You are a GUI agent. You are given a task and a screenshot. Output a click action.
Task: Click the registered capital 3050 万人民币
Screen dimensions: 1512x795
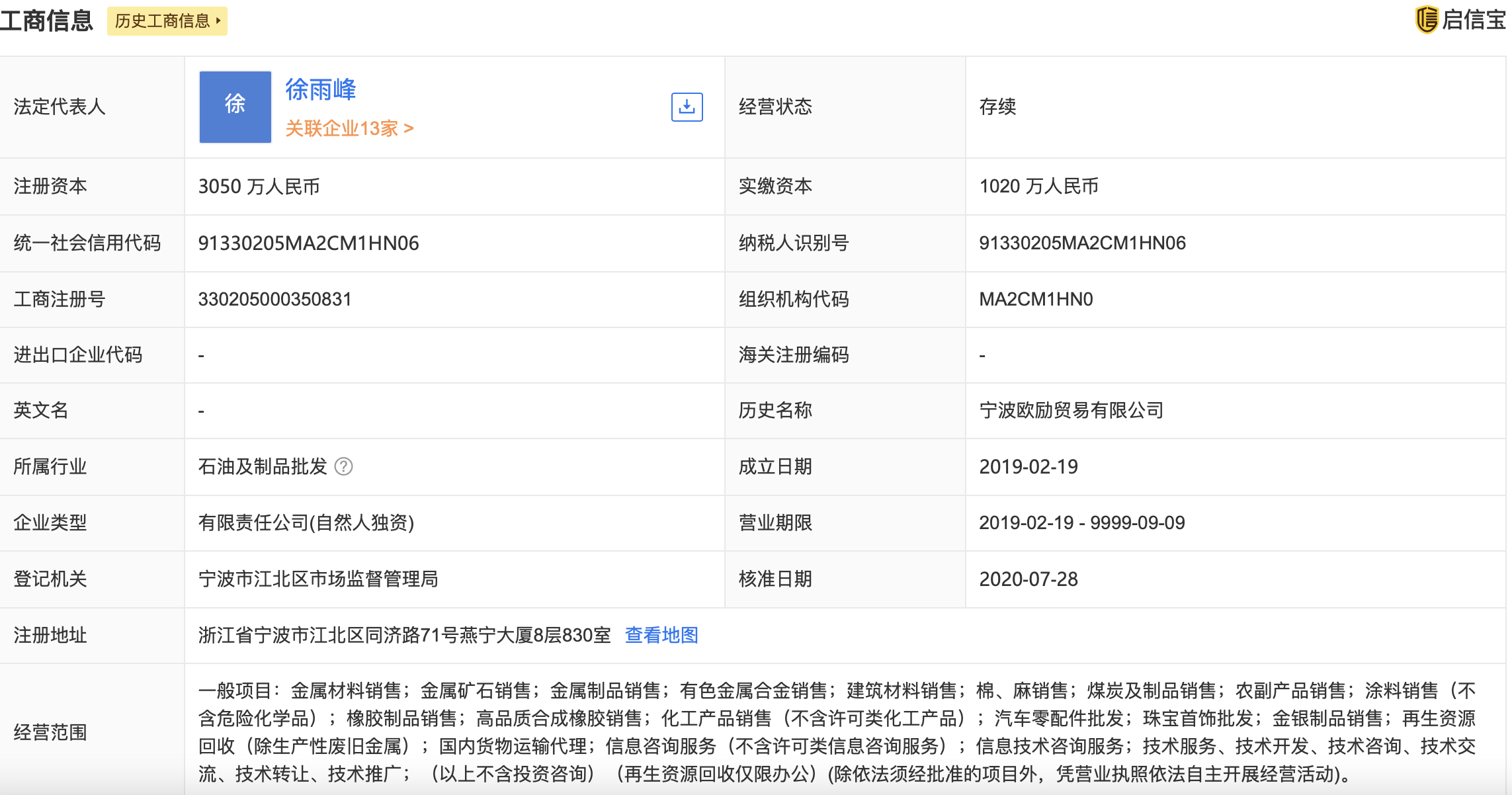coord(259,187)
